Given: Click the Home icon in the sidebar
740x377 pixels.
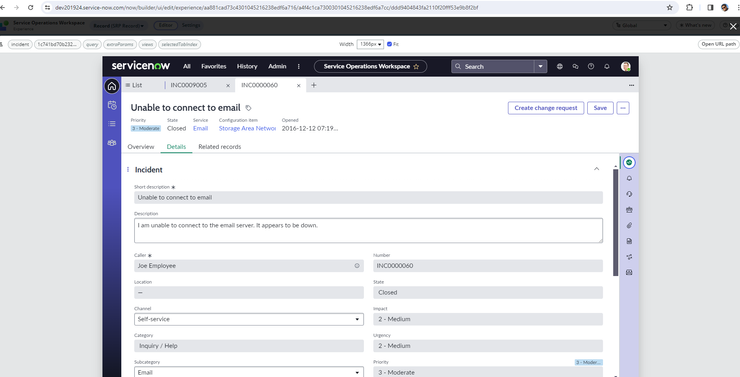Looking at the screenshot, I should tap(112, 86).
